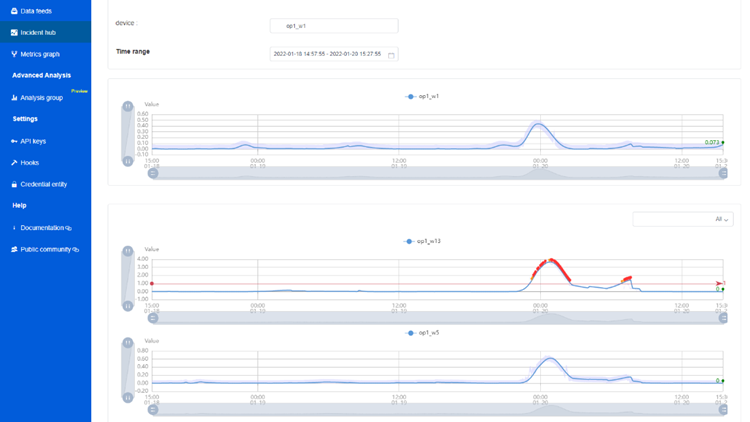This screenshot has width=750, height=422.
Task: Toggle op1_w5 legend series
Action: coord(422,333)
